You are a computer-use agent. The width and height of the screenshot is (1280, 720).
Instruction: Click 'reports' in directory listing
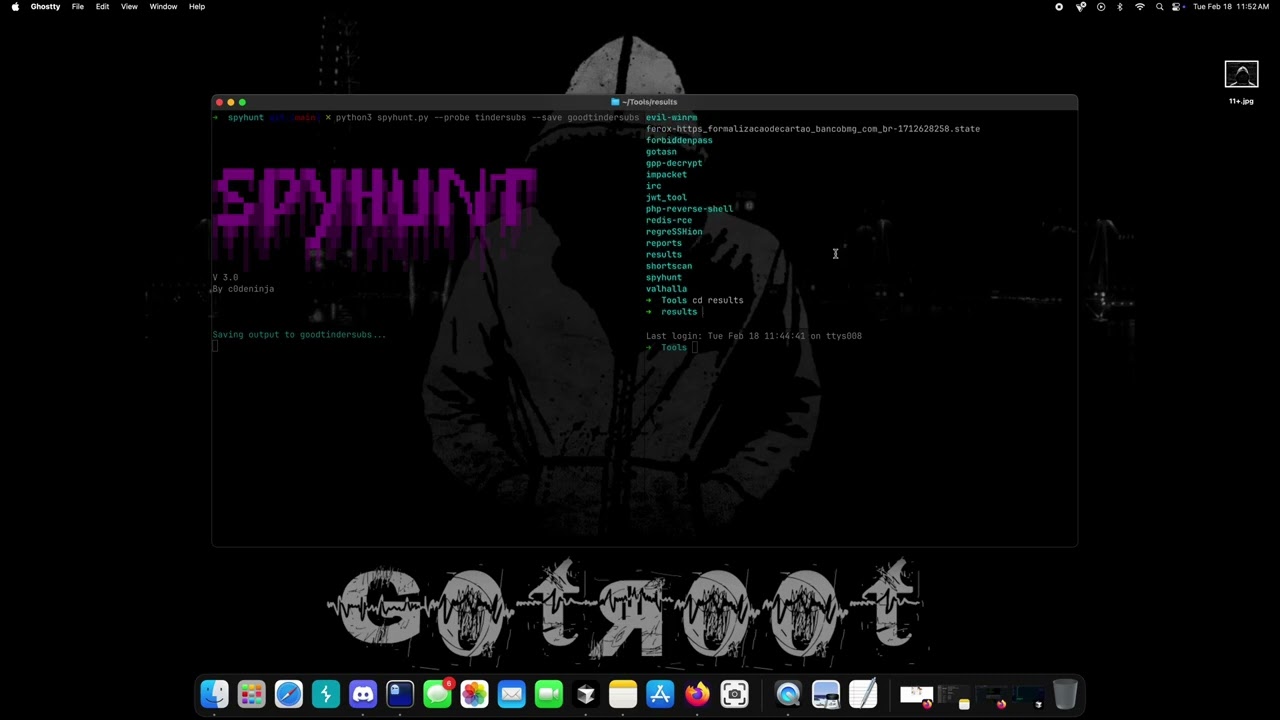(664, 243)
